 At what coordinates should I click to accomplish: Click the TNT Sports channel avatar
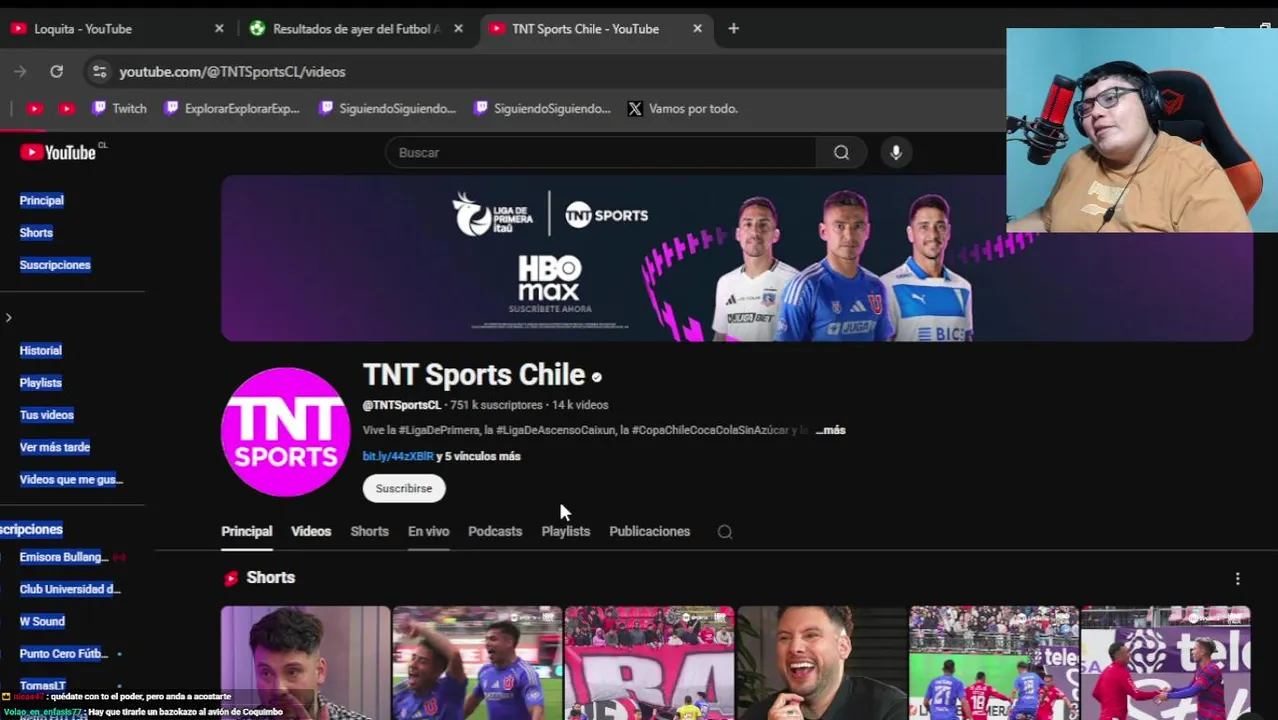285,431
